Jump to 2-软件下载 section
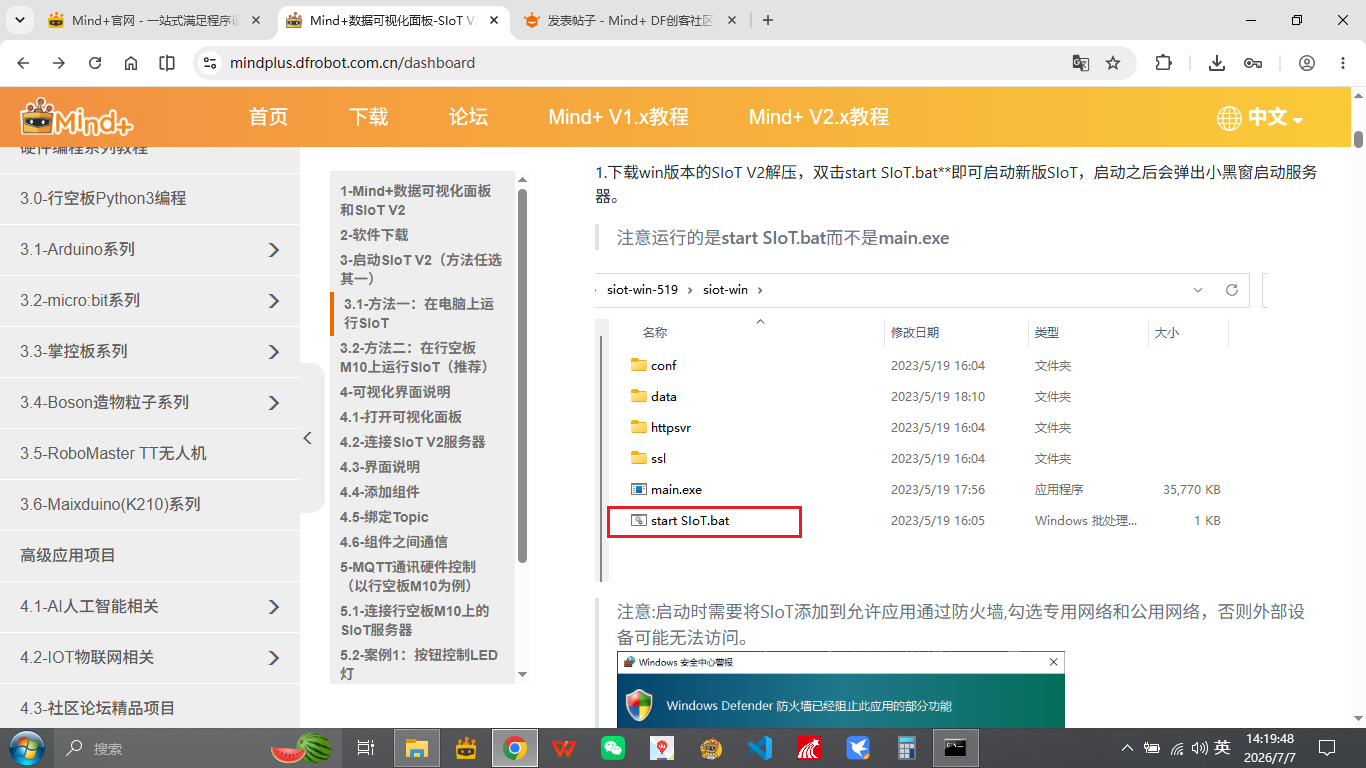Viewport: 1366px width, 768px height. 374,235
